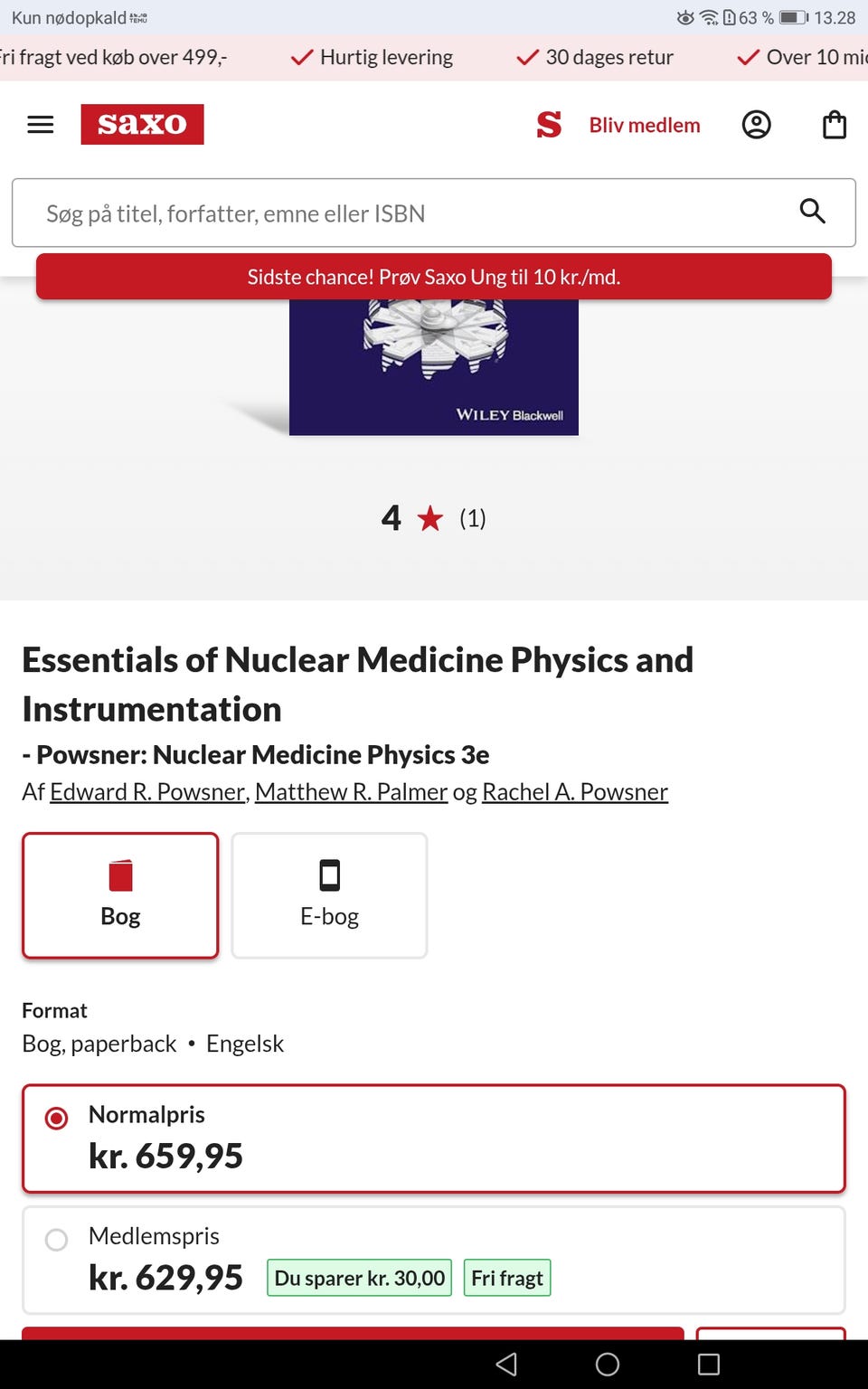Tap the Android back navigation button
This screenshot has width=868, height=1389.
coord(506,1364)
